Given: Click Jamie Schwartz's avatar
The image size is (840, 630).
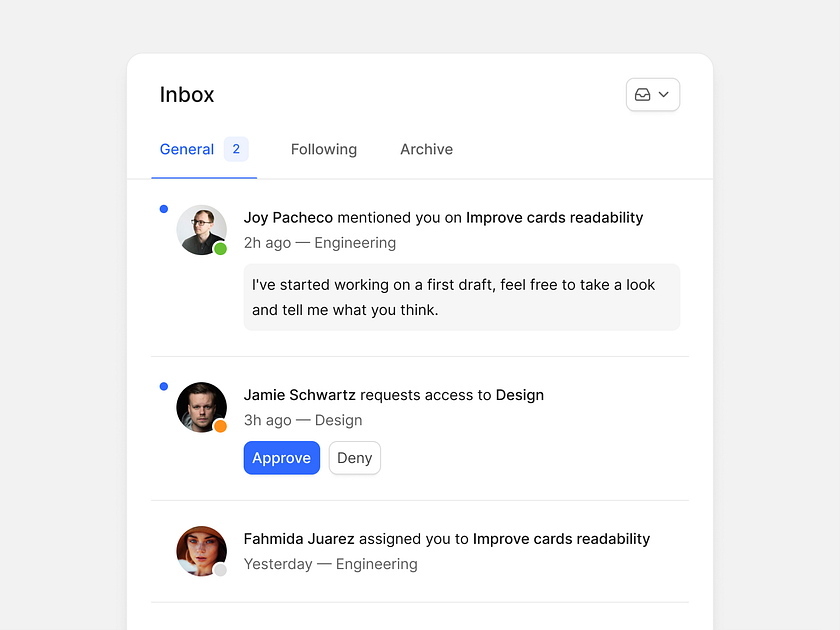Looking at the screenshot, I should 201,407.
